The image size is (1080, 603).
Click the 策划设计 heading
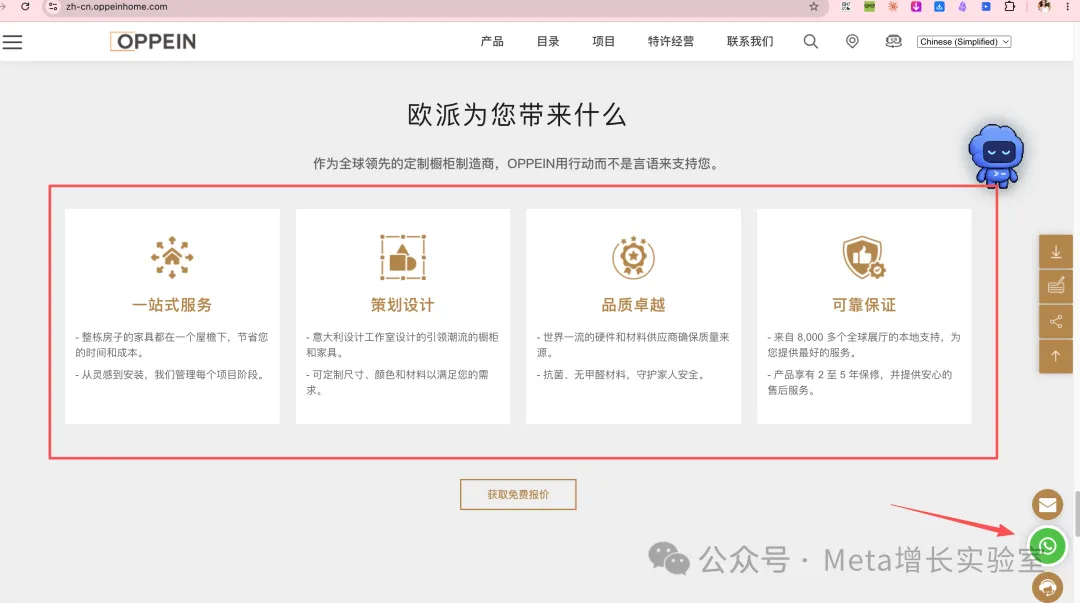tap(403, 305)
